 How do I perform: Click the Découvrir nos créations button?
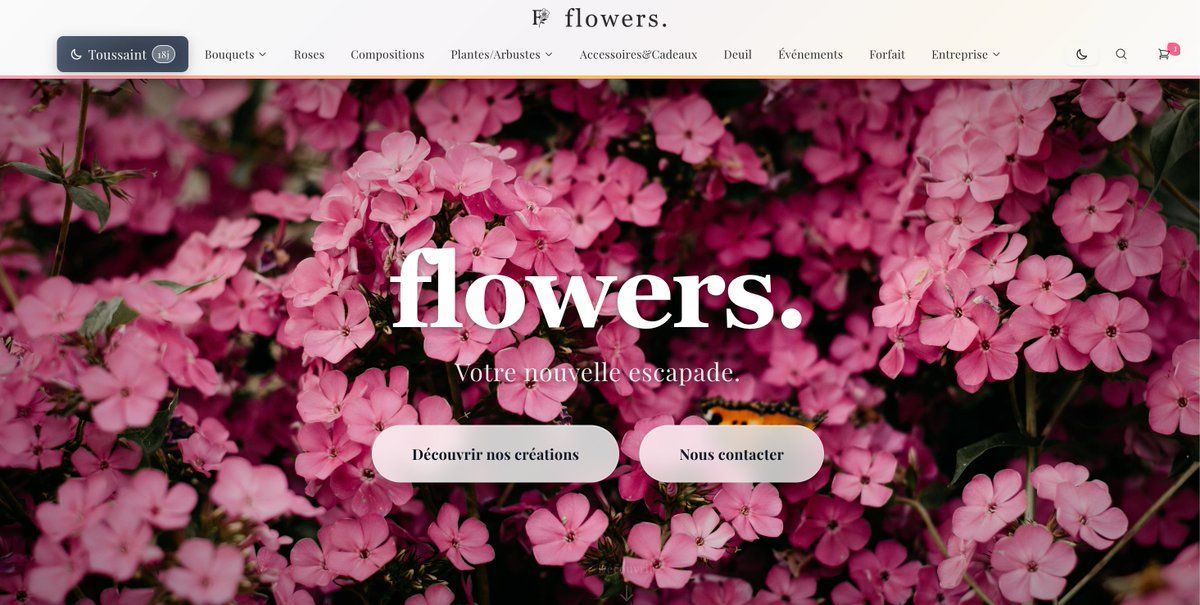pos(495,454)
